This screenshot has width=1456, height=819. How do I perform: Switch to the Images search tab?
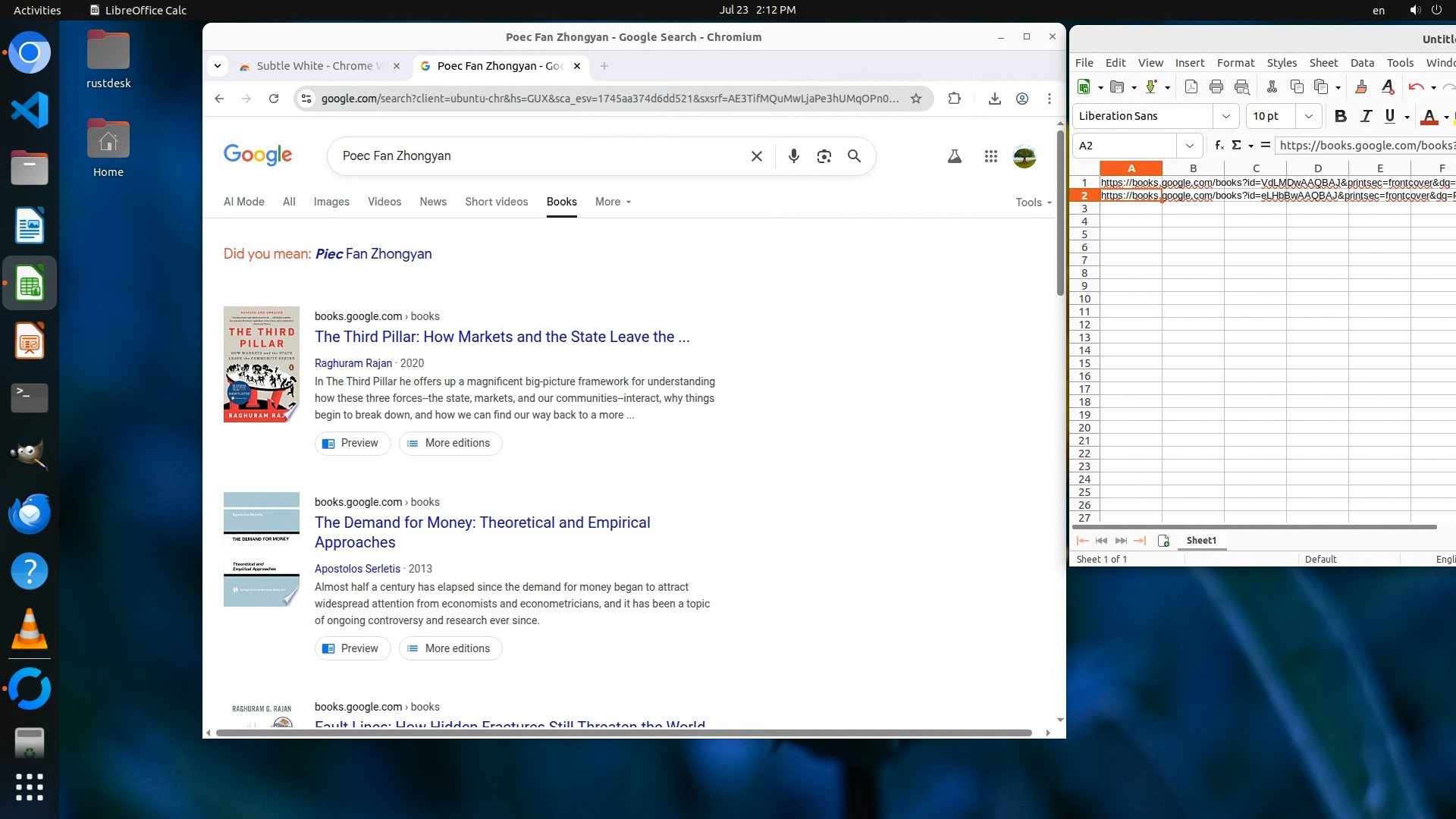click(331, 202)
